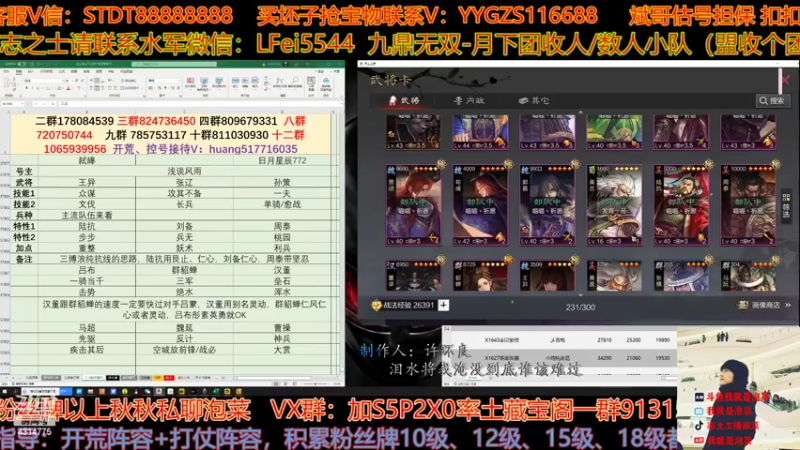800x450 pixels.
Task: Open Find and Select magnifier in Excel
Action: pyautogui.click(x=295, y=83)
